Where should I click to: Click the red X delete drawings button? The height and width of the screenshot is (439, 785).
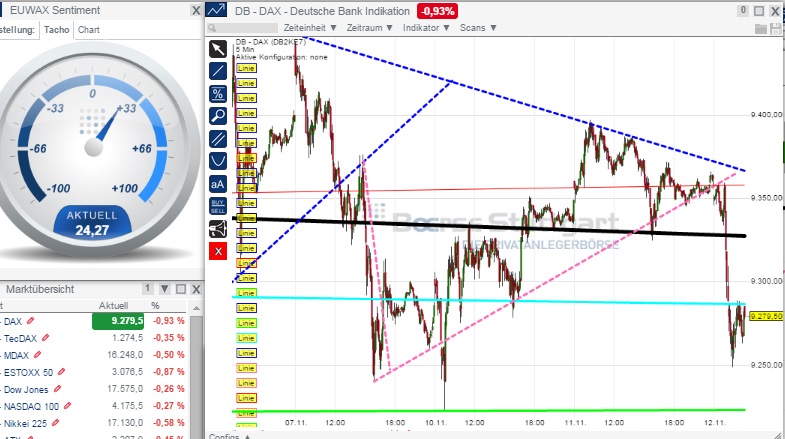pos(218,251)
